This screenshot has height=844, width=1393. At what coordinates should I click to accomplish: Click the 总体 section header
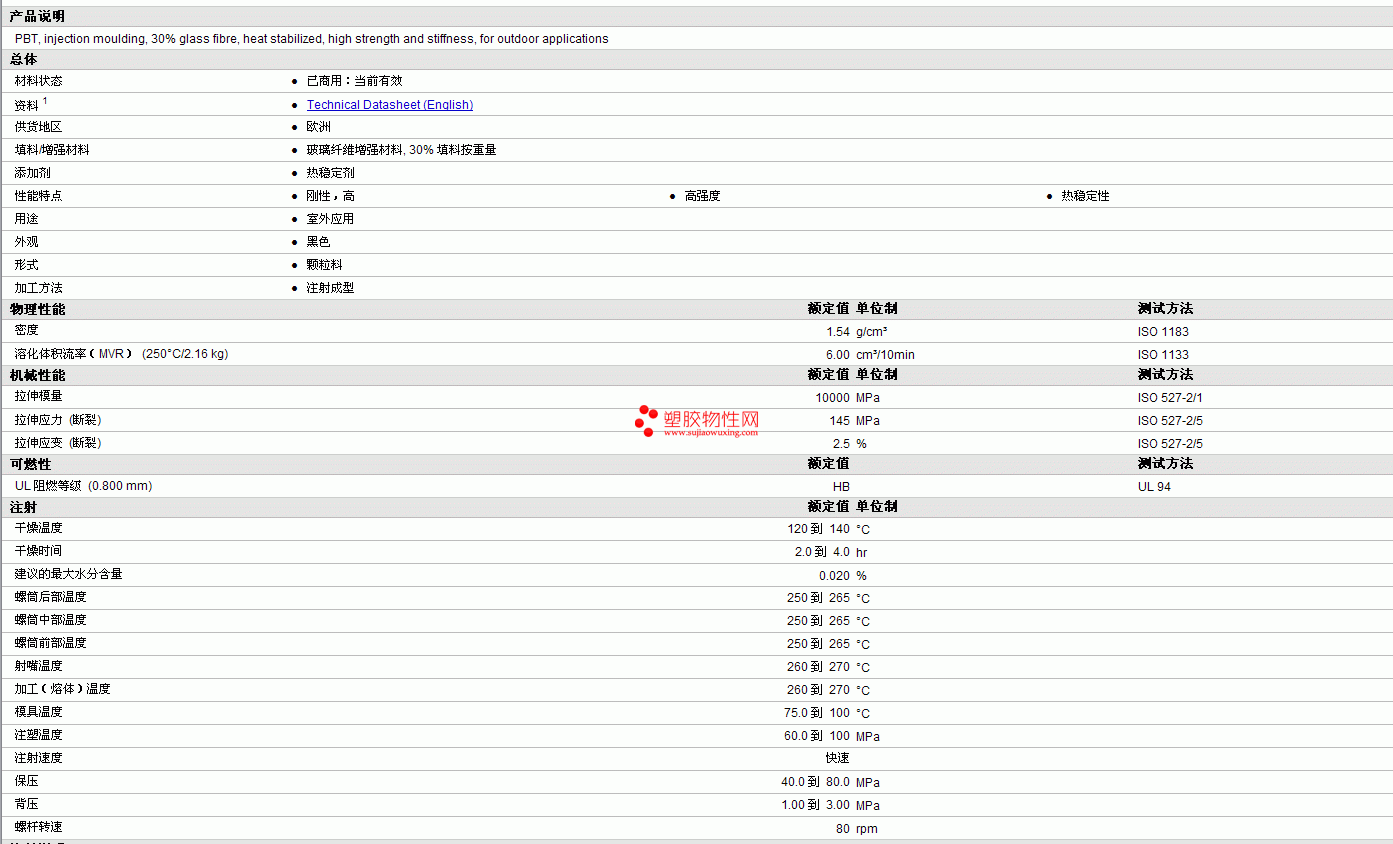[x=24, y=60]
